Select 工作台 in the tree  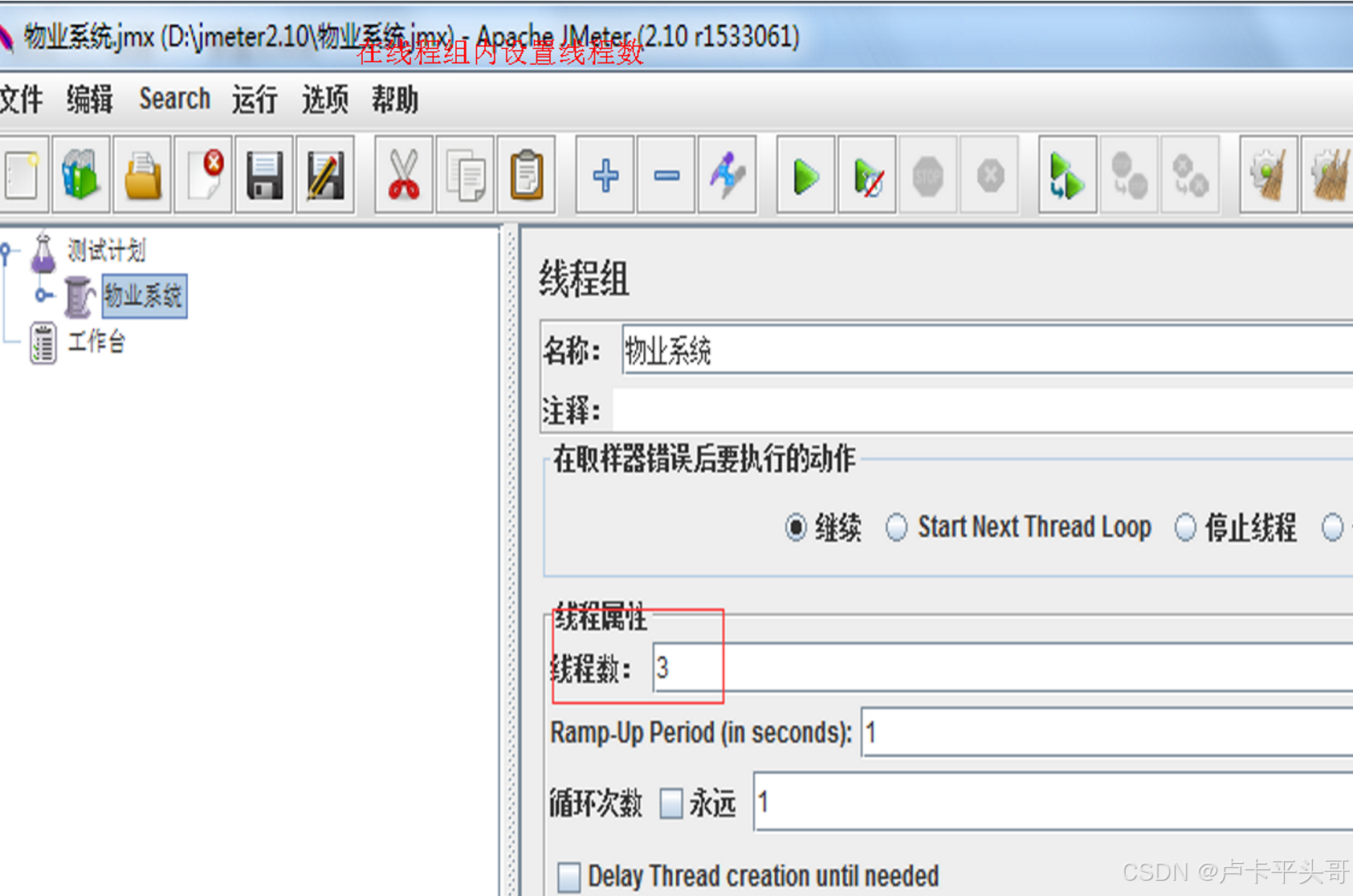97,342
